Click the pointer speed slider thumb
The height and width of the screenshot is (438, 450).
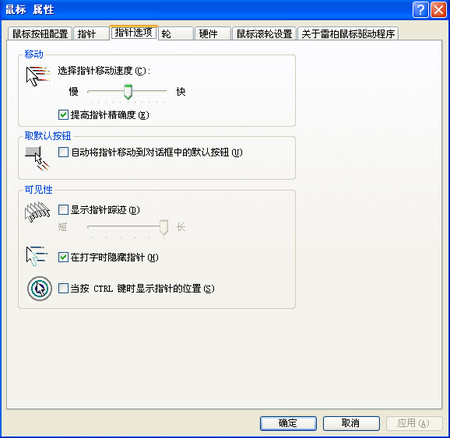tap(128, 92)
